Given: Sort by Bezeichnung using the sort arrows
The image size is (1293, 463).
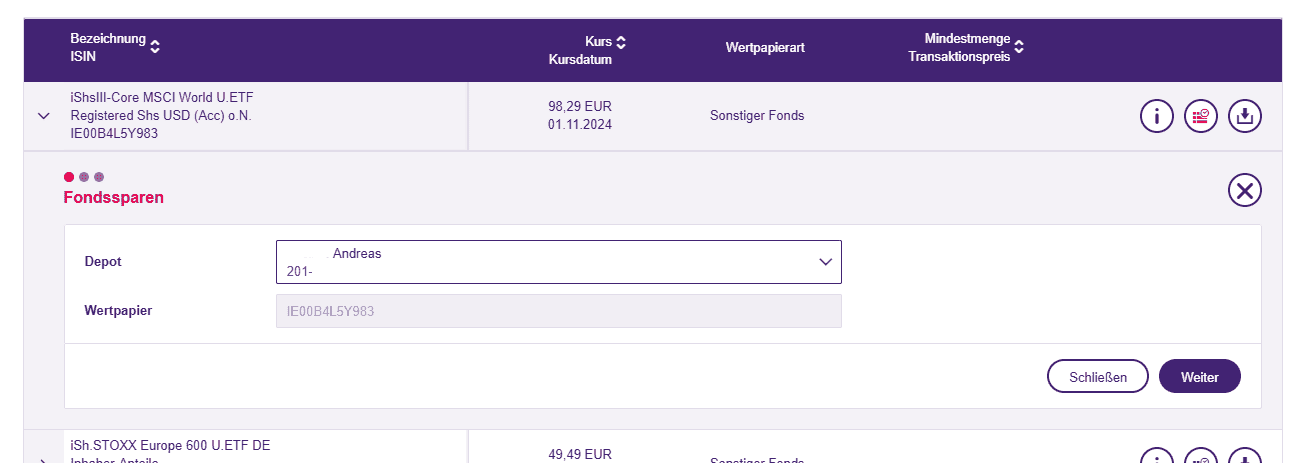Looking at the screenshot, I should click(155, 45).
